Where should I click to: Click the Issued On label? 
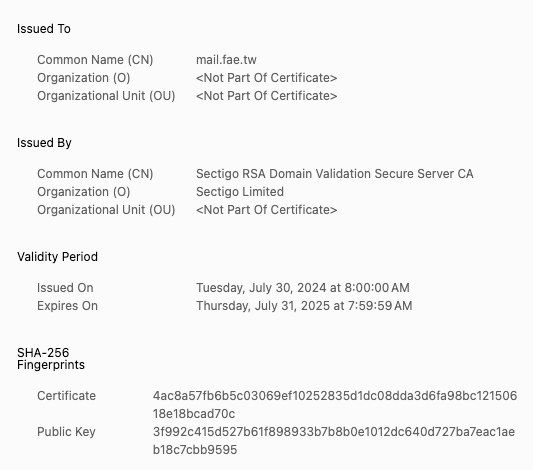[x=65, y=288]
